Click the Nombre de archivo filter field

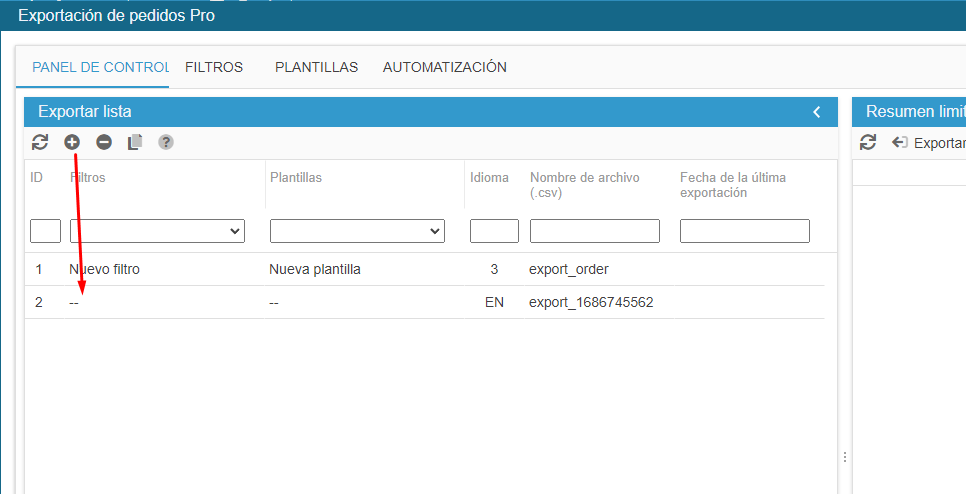[x=594, y=231]
